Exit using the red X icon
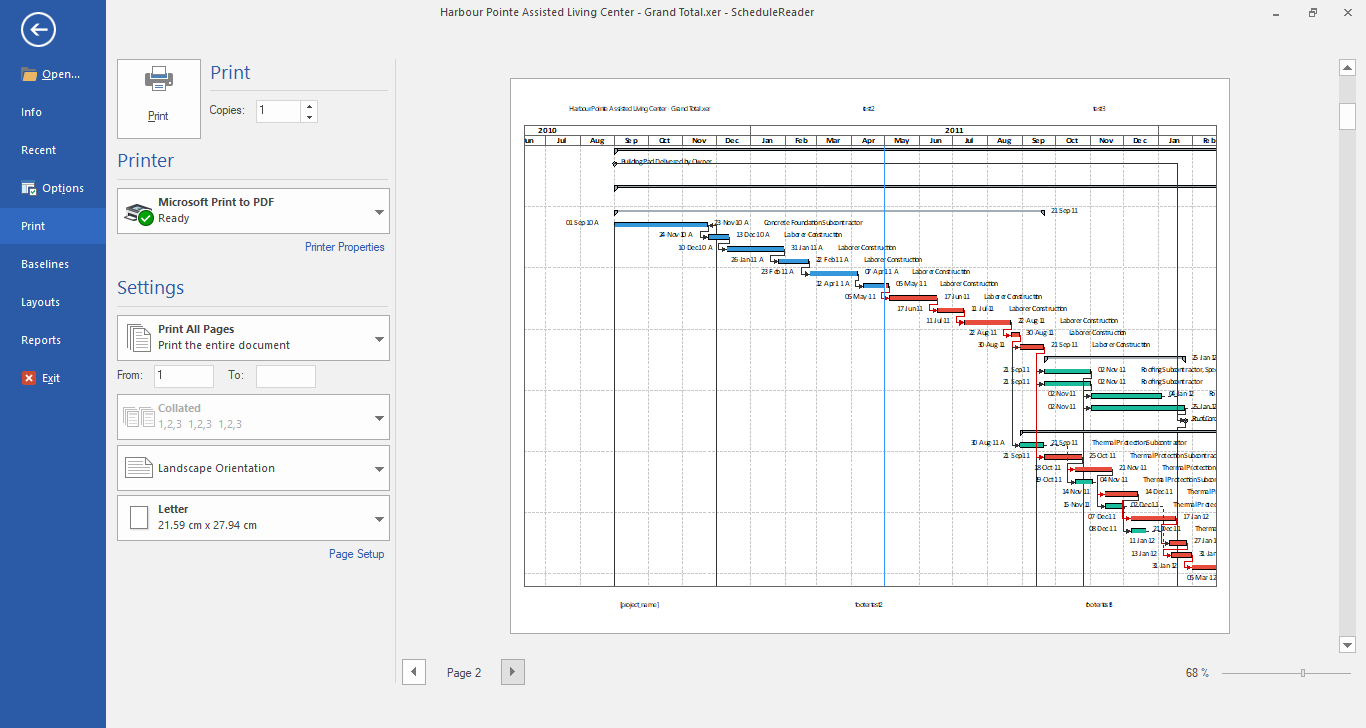Screen dimensions: 1366x728 (27, 377)
